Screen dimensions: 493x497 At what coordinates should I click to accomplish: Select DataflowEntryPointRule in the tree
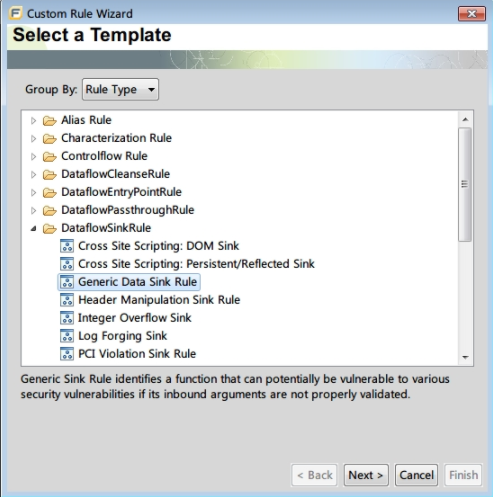click(x=121, y=192)
